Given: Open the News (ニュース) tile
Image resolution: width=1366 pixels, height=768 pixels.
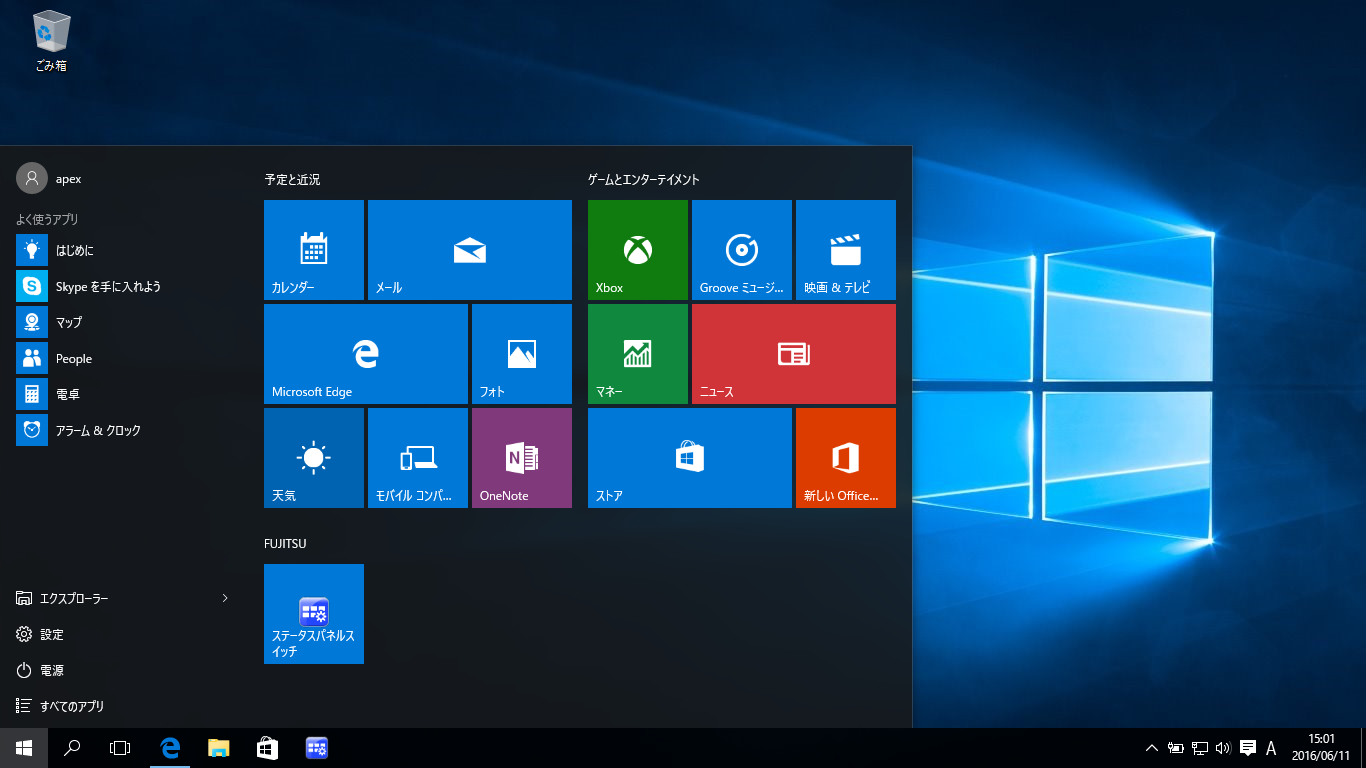Looking at the screenshot, I should click(x=794, y=354).
